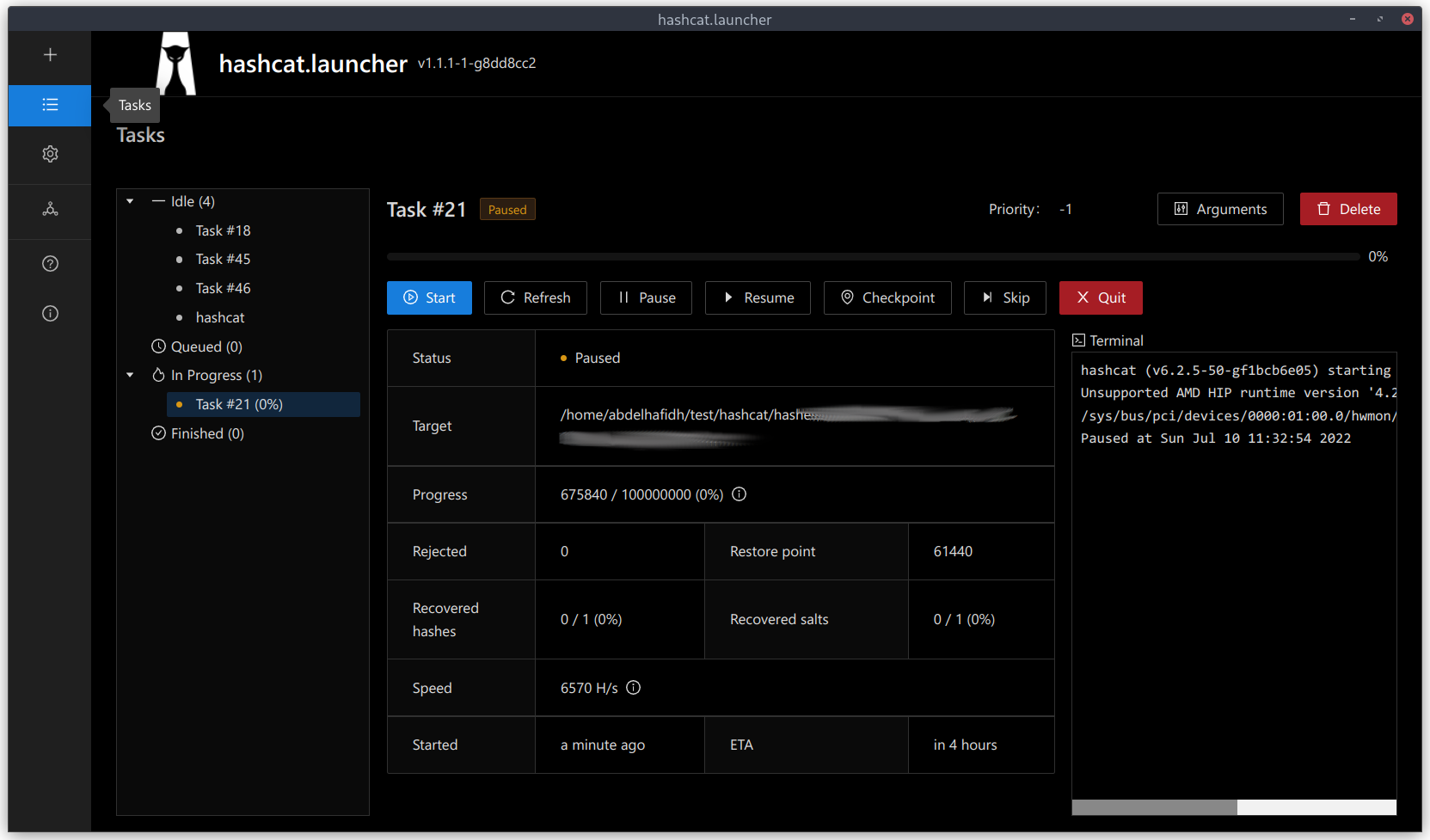Click the version v1.1.1-1-g8dd8cc2 text
Screen dimensions: 1430x840
(476, 63)
